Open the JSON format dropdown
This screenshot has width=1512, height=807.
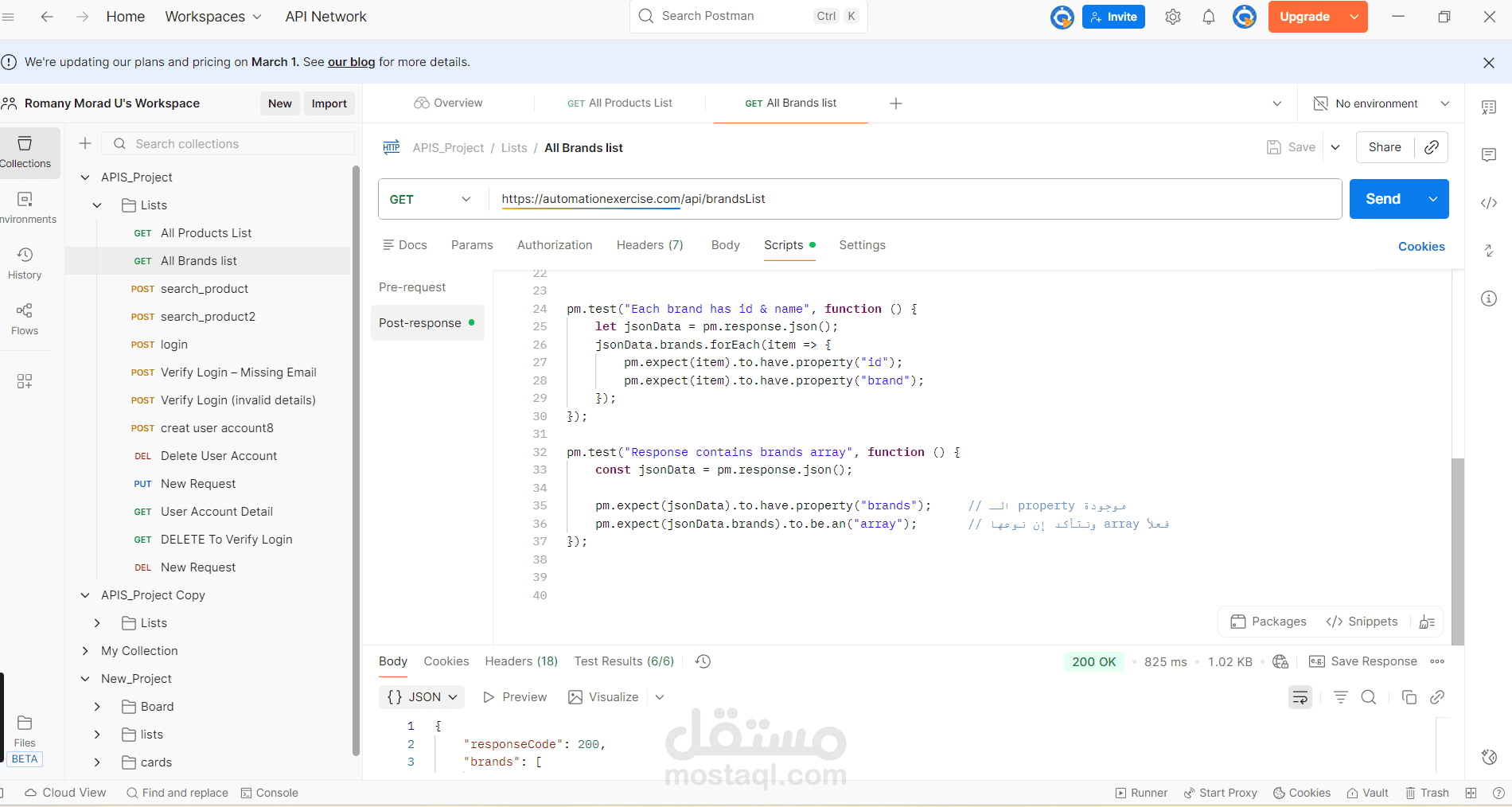point(422,697)
